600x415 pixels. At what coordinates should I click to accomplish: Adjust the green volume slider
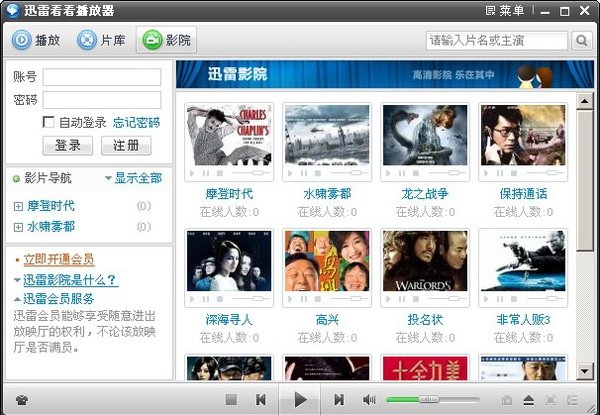point(432,400)
